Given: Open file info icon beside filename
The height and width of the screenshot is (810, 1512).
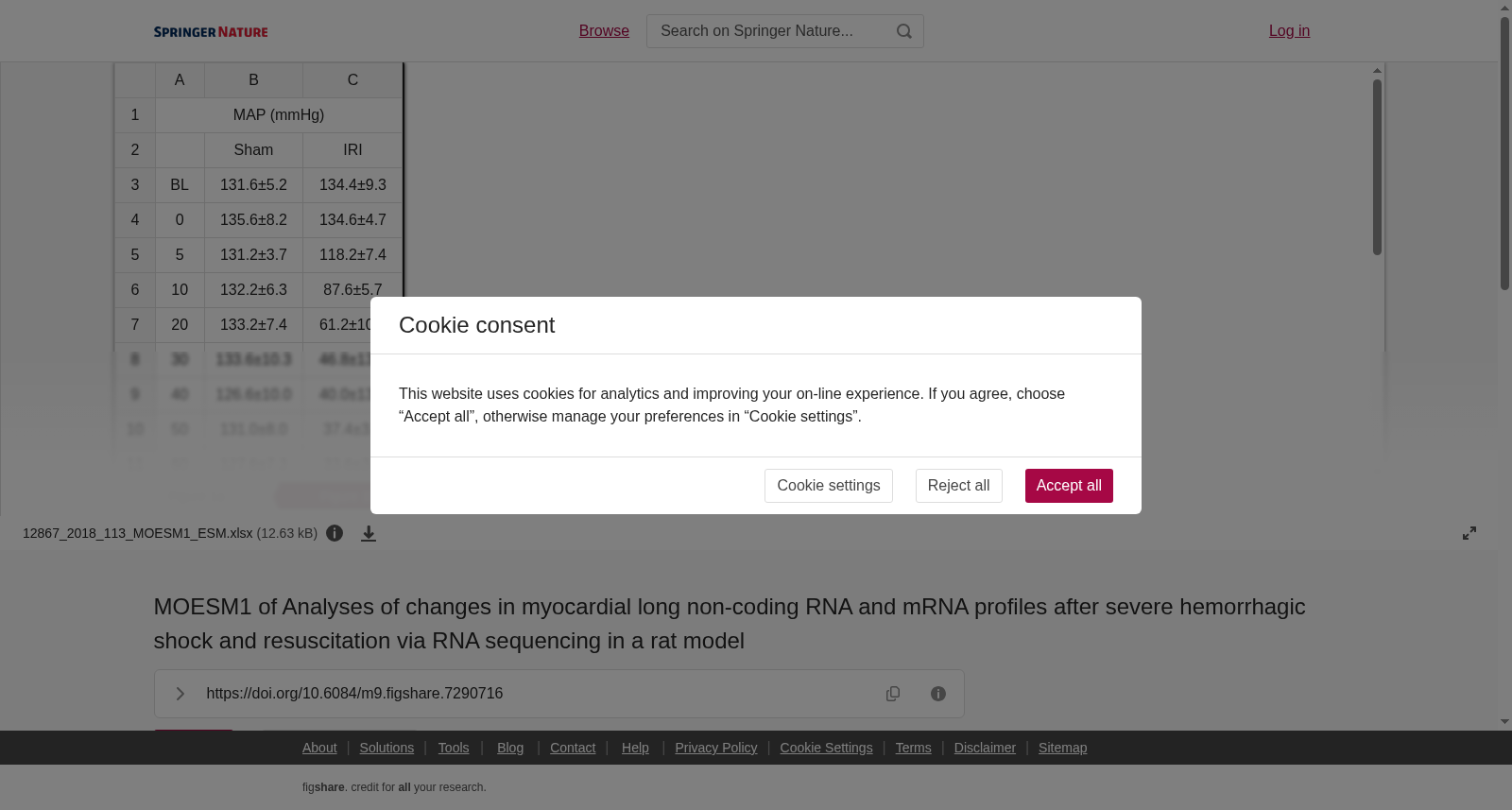Looking at the screenshot, I should tap(335, 533).
